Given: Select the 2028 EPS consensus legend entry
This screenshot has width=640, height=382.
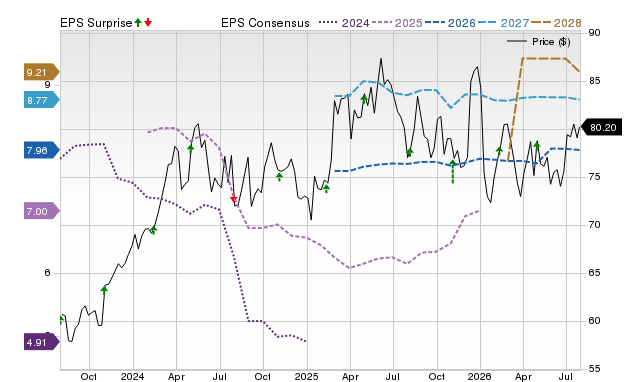Looking at the screenshot, I should click(x=556, y=23).
